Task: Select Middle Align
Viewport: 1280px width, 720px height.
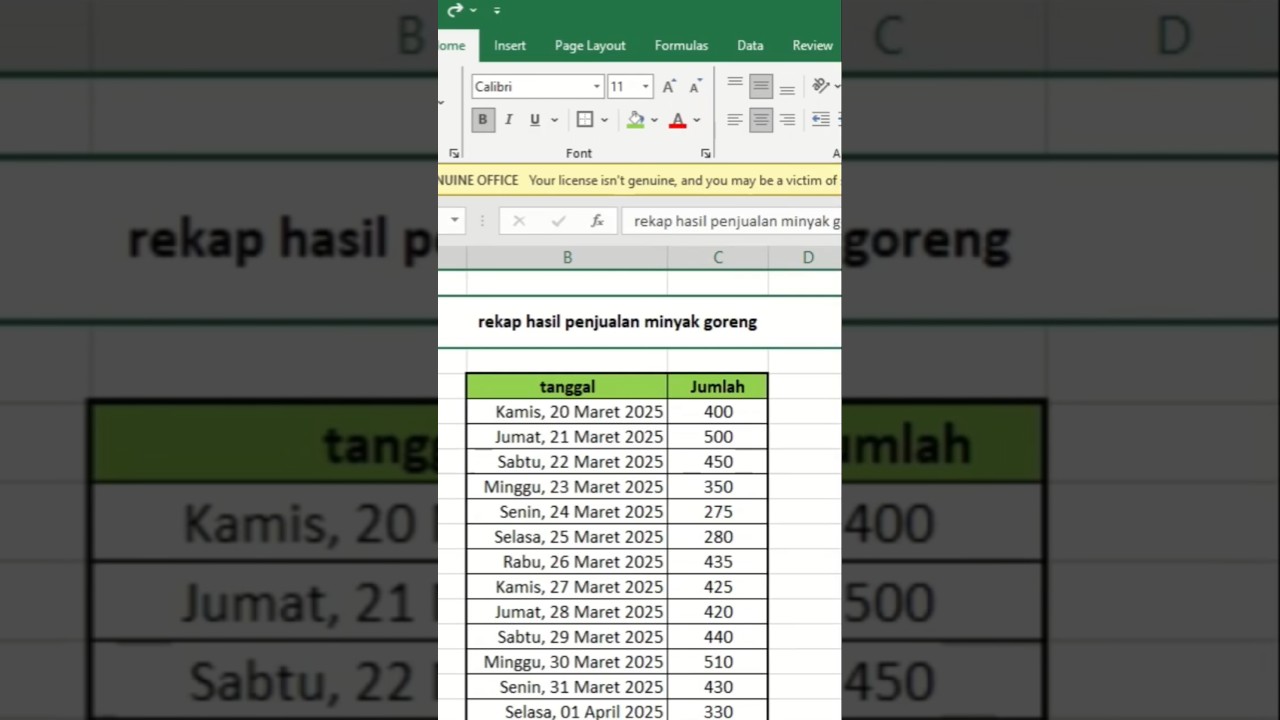Action: click(761, 87)
